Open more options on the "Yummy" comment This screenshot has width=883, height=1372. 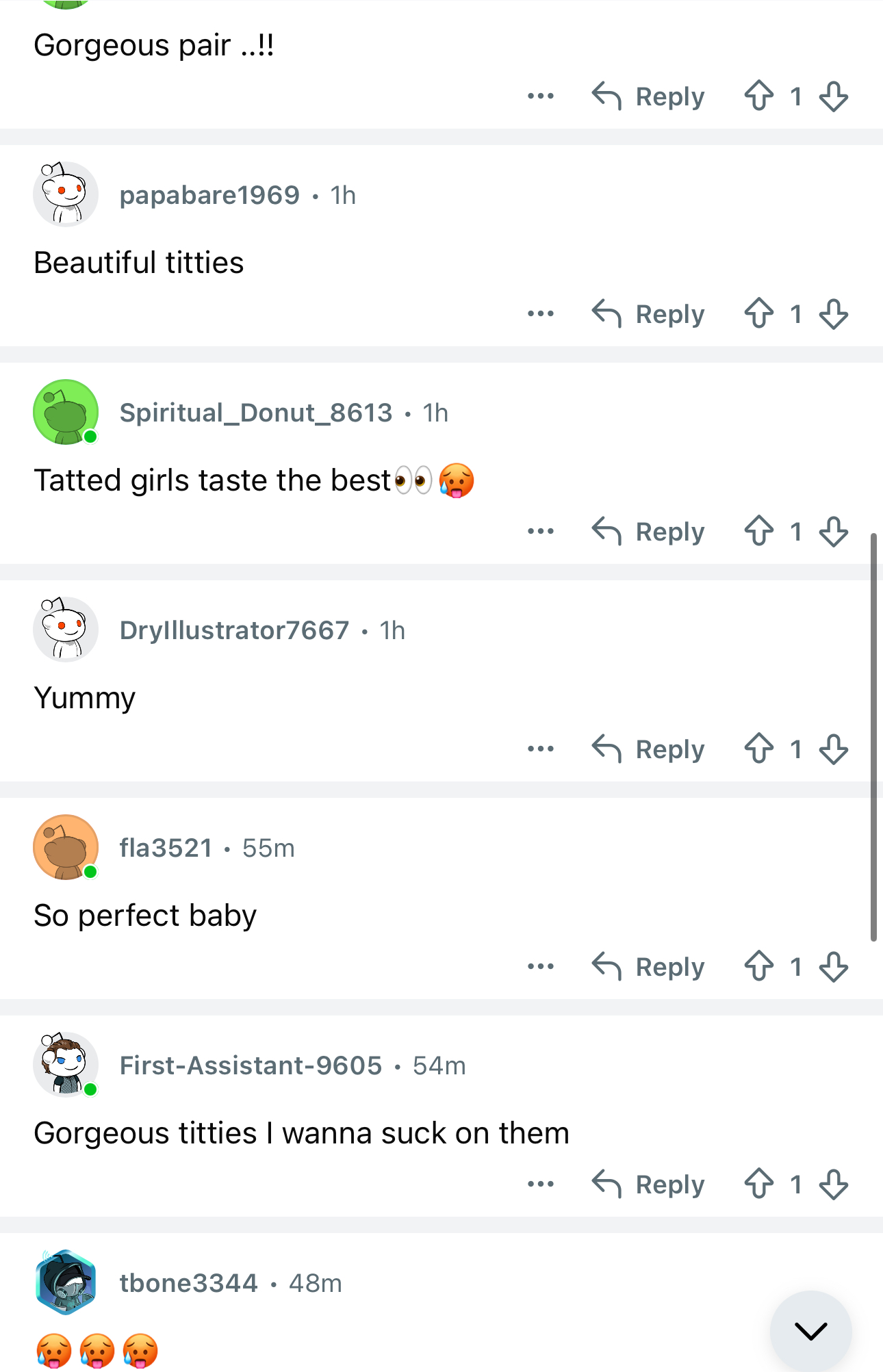click(541, 749)
